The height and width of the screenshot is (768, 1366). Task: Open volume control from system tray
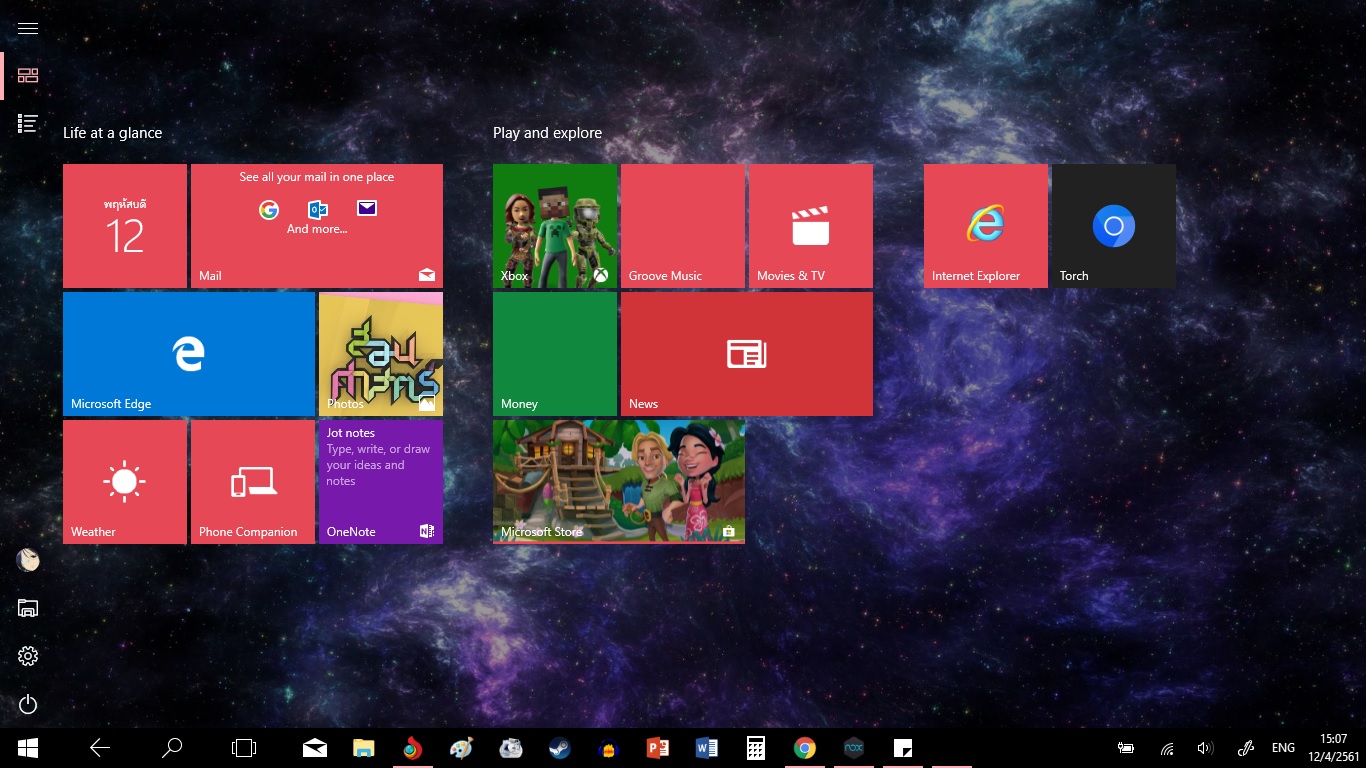tap(1205, 748)
